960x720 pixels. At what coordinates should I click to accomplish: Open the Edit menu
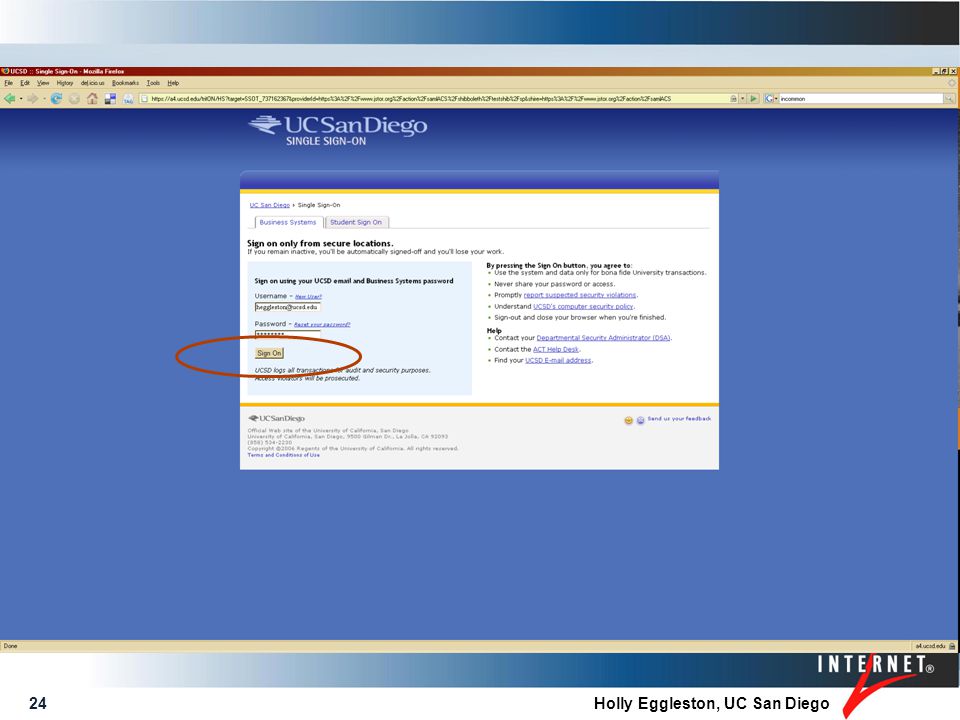(x=25, y=83)
